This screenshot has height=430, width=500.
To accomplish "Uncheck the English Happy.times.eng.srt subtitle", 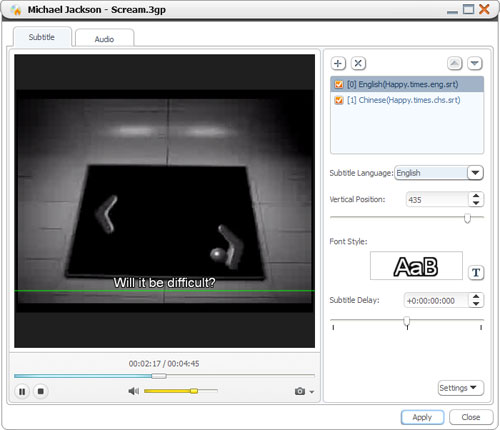I will (339, 85).
